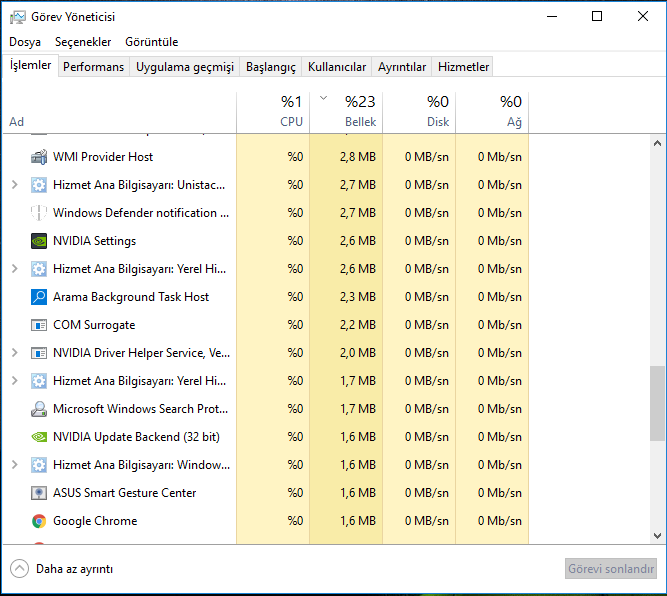667x596 pixels.
Task: Click the Arama Background Task Host icon
Action: (39, 297)
